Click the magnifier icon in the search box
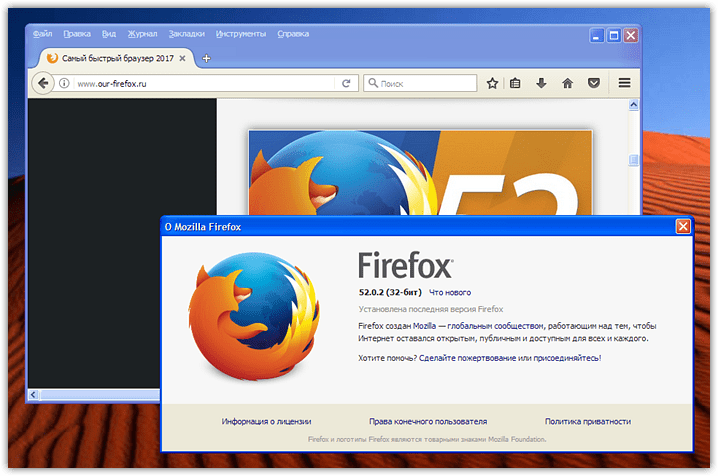The height and width of the screenshot is (476, 718). click(373, 83)
